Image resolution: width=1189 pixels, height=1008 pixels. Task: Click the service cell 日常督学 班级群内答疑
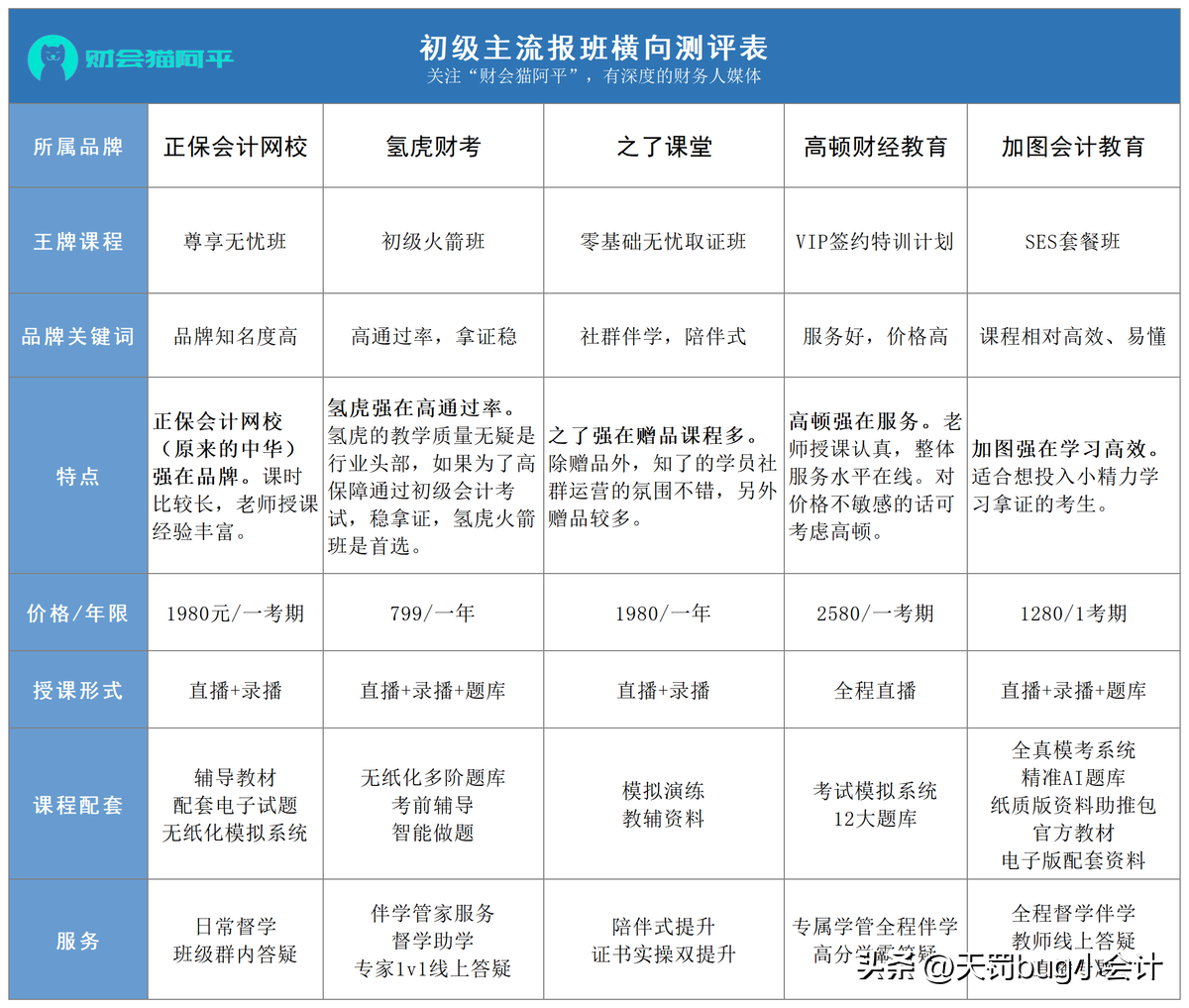236,941
